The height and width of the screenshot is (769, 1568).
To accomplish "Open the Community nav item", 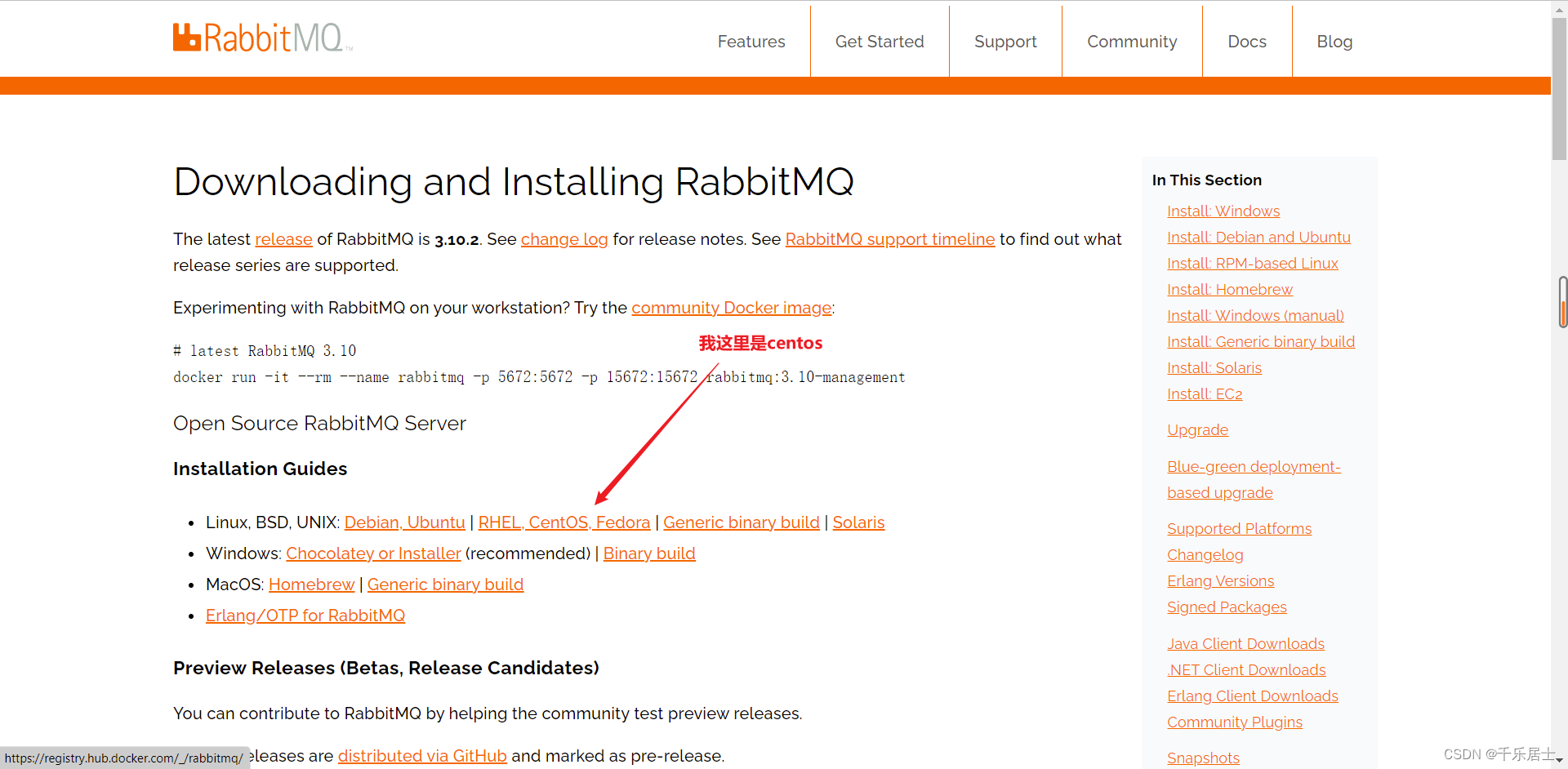I will coord(1132,42).
